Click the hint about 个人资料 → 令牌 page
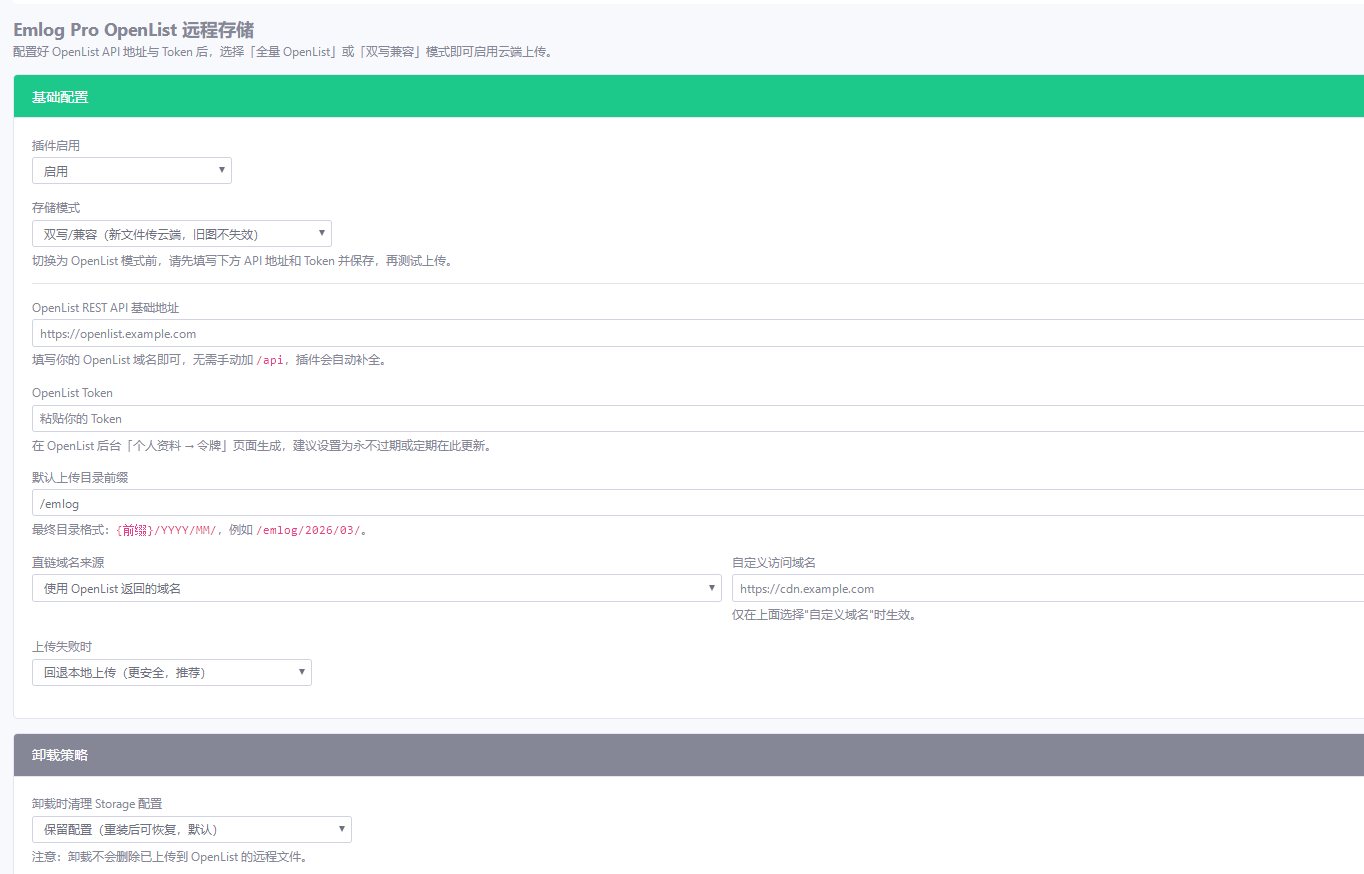This screenshot has width=1364, height=874. 261,446
